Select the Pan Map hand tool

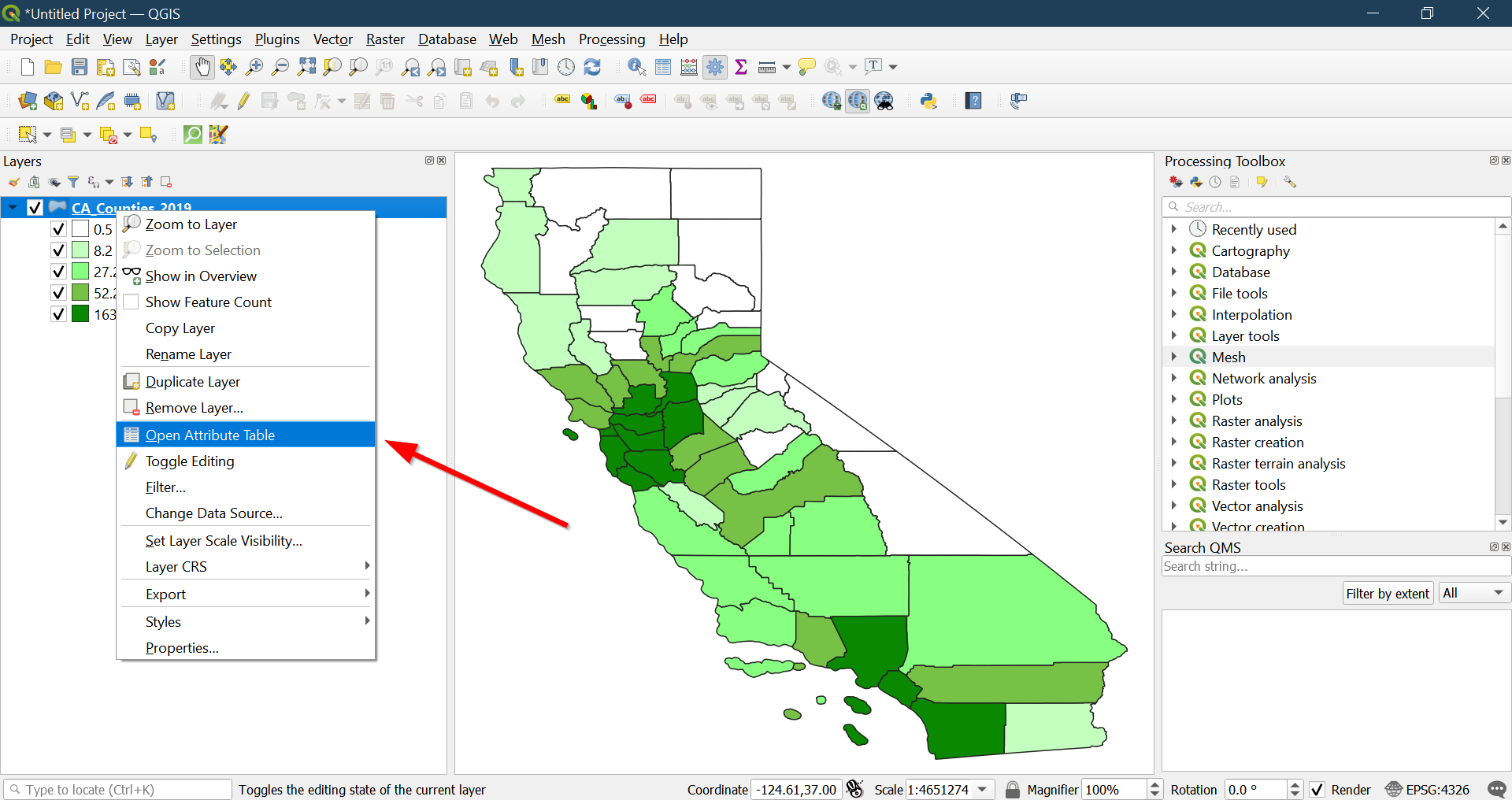[202, 68]
